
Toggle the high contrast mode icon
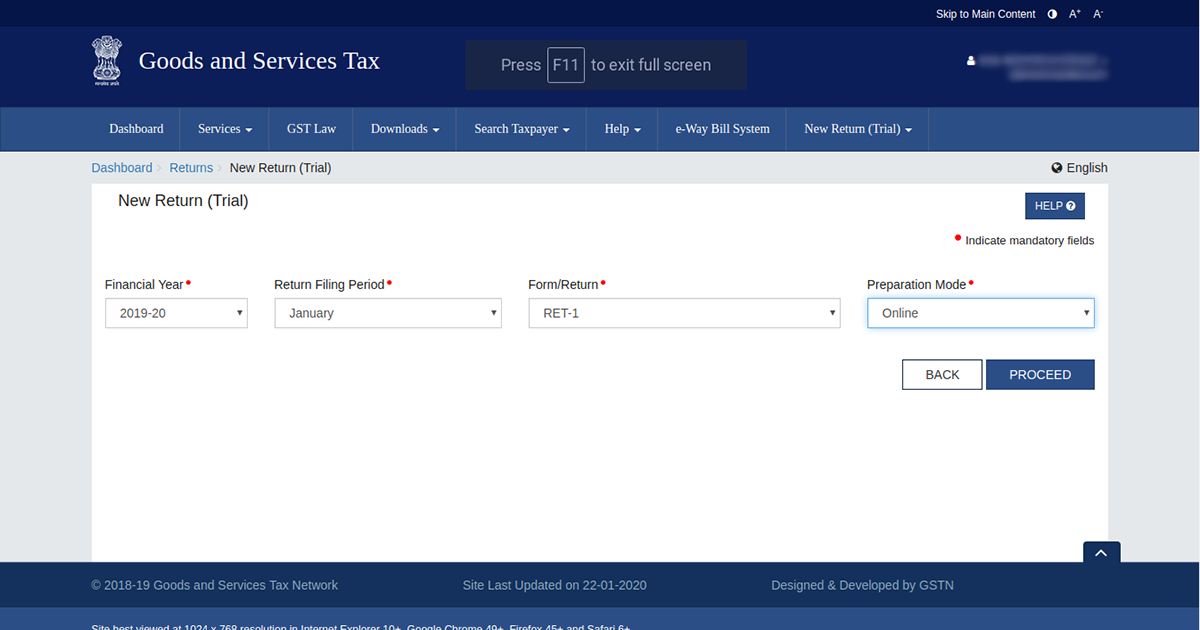[x=1052, y=14]
